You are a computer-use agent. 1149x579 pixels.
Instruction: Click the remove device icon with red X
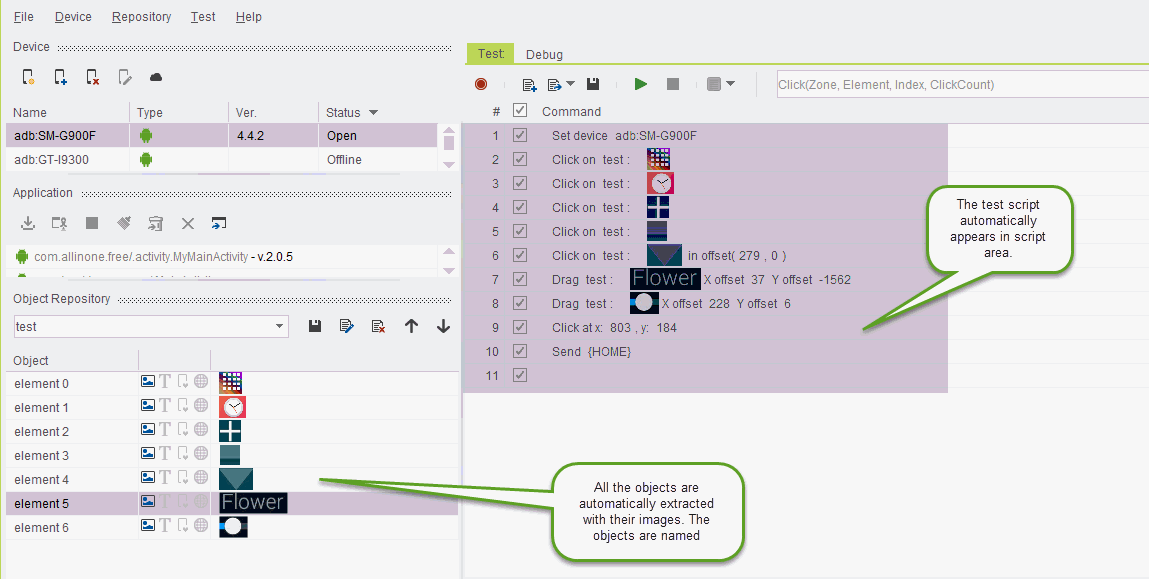(92, 77)
